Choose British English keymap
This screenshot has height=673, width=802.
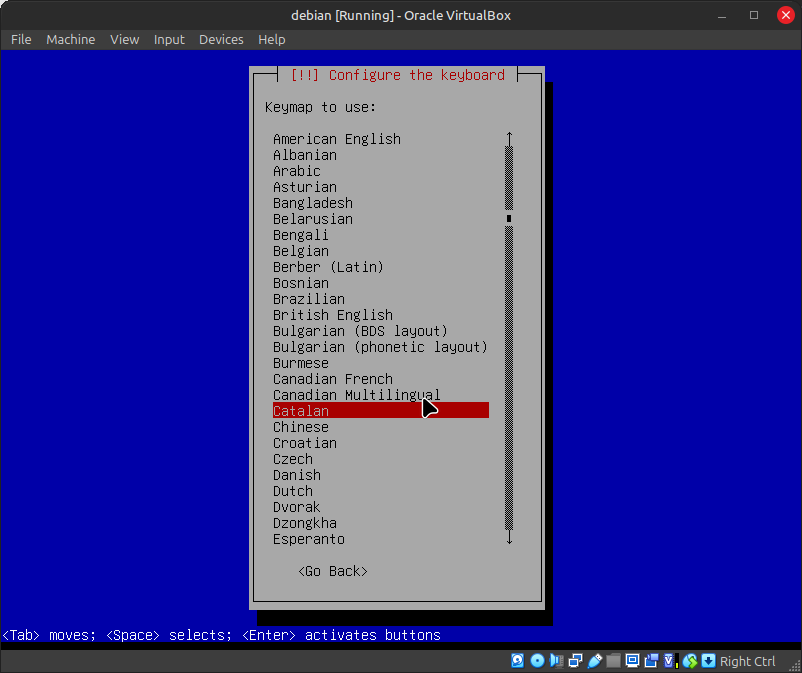(333, 315)
